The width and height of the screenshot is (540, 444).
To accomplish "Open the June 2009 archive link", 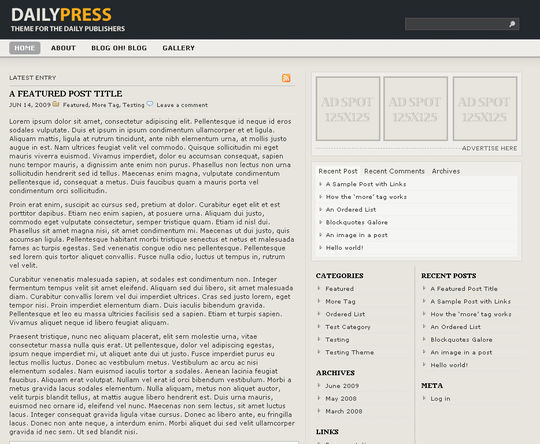I will coord(342,386).
